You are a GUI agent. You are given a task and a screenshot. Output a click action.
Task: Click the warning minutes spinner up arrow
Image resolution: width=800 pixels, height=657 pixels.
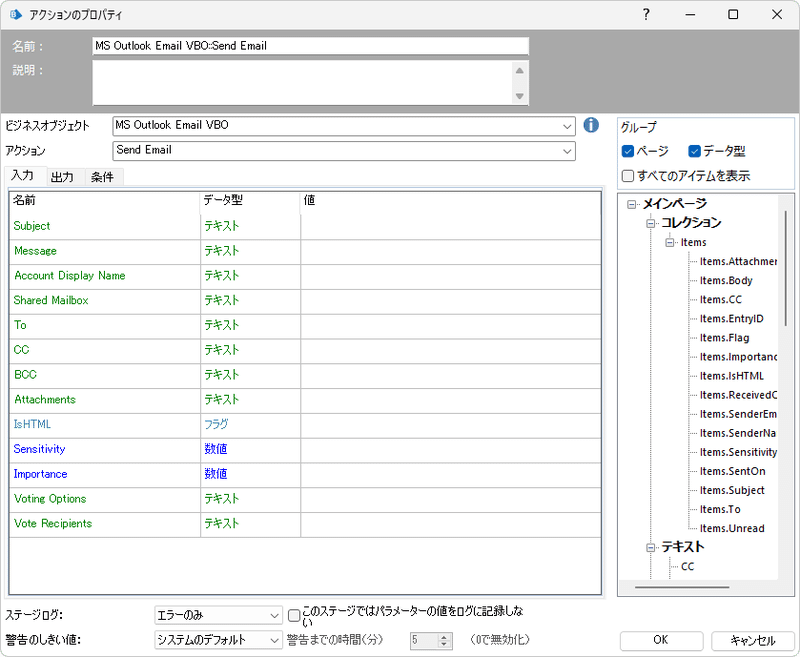coord(444,637)
